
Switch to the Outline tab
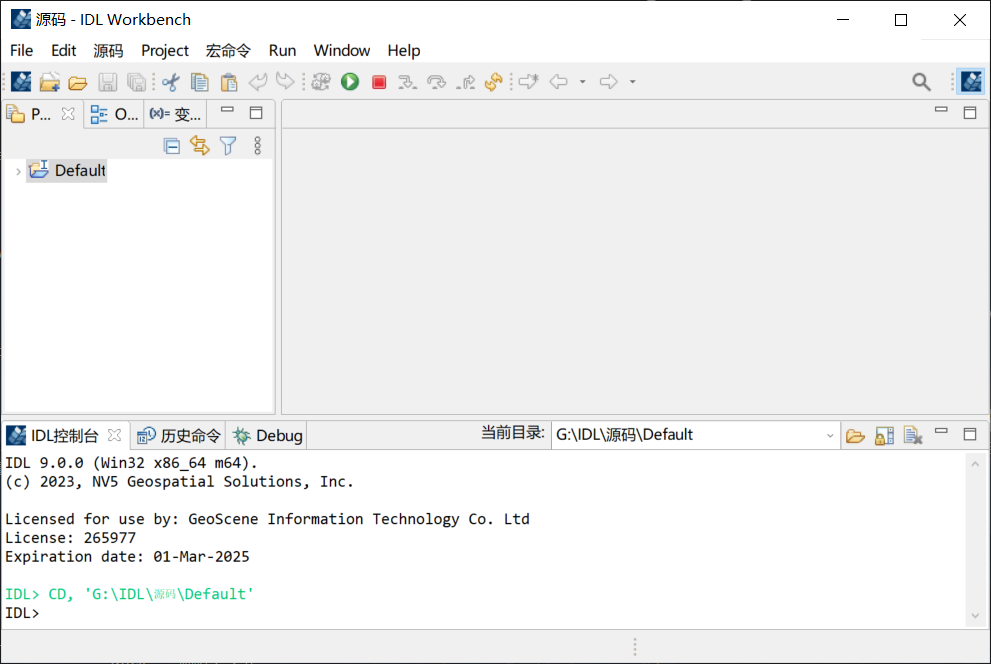(x=114, y=114)
